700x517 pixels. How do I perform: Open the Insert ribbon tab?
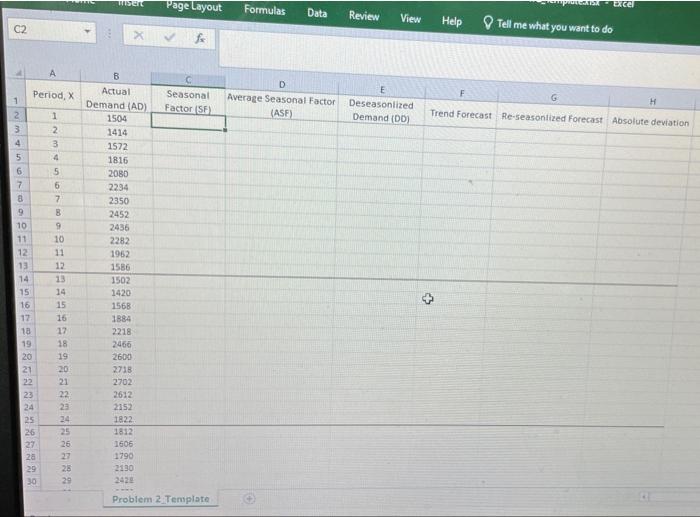tap(130, 3)
